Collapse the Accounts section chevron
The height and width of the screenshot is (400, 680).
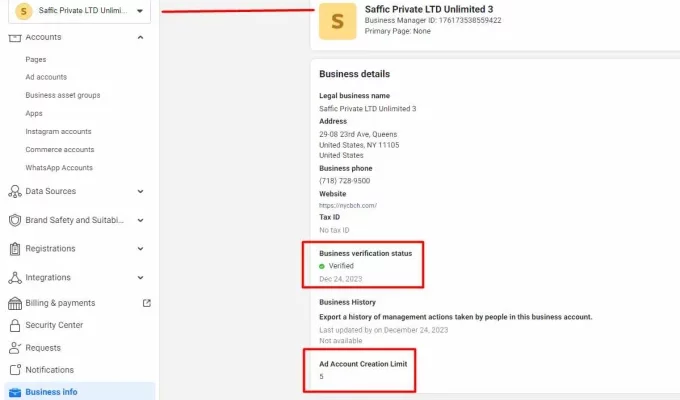(141, 37)
